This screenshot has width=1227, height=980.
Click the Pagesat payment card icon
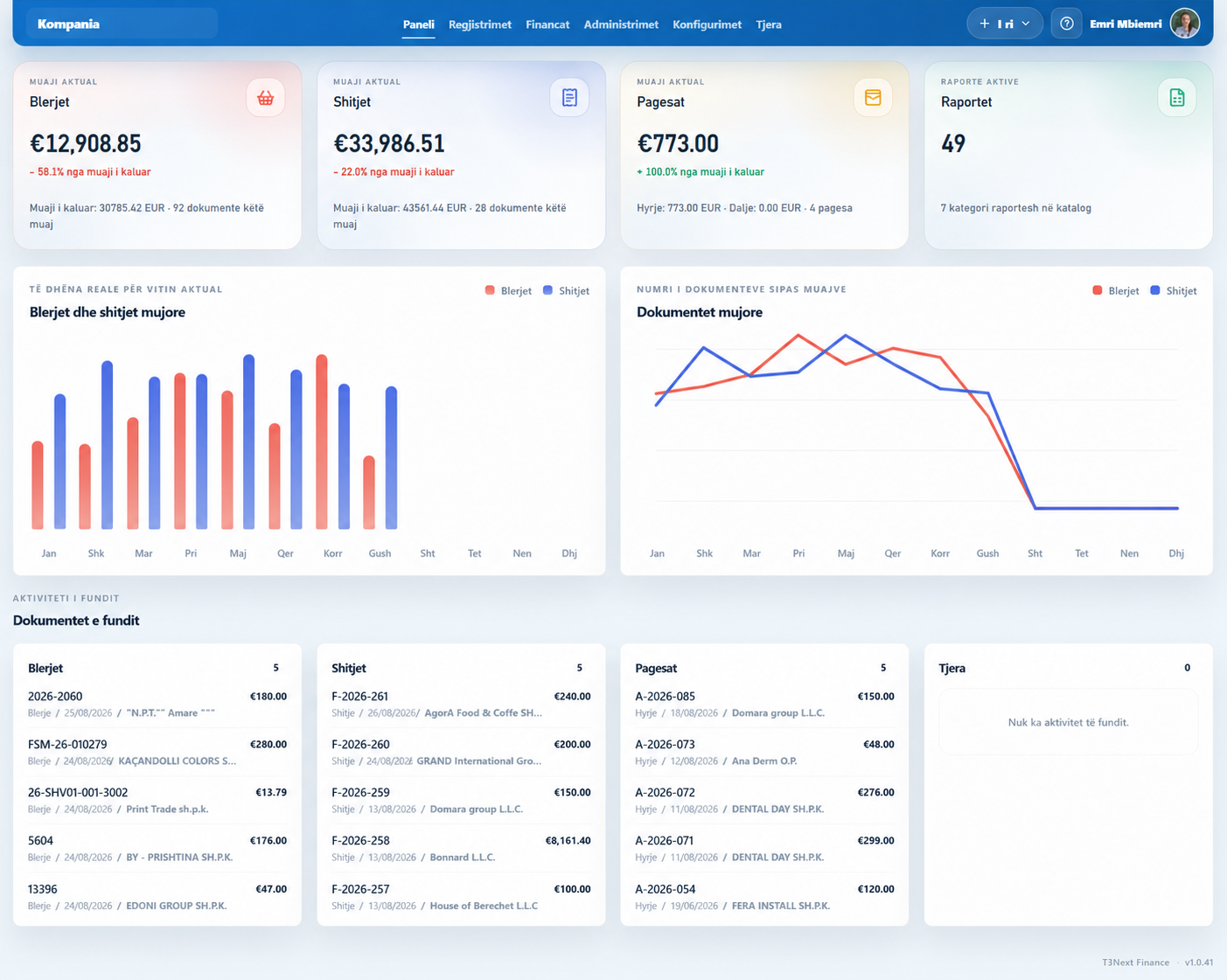pyautogui.click(x=873, y=98)
